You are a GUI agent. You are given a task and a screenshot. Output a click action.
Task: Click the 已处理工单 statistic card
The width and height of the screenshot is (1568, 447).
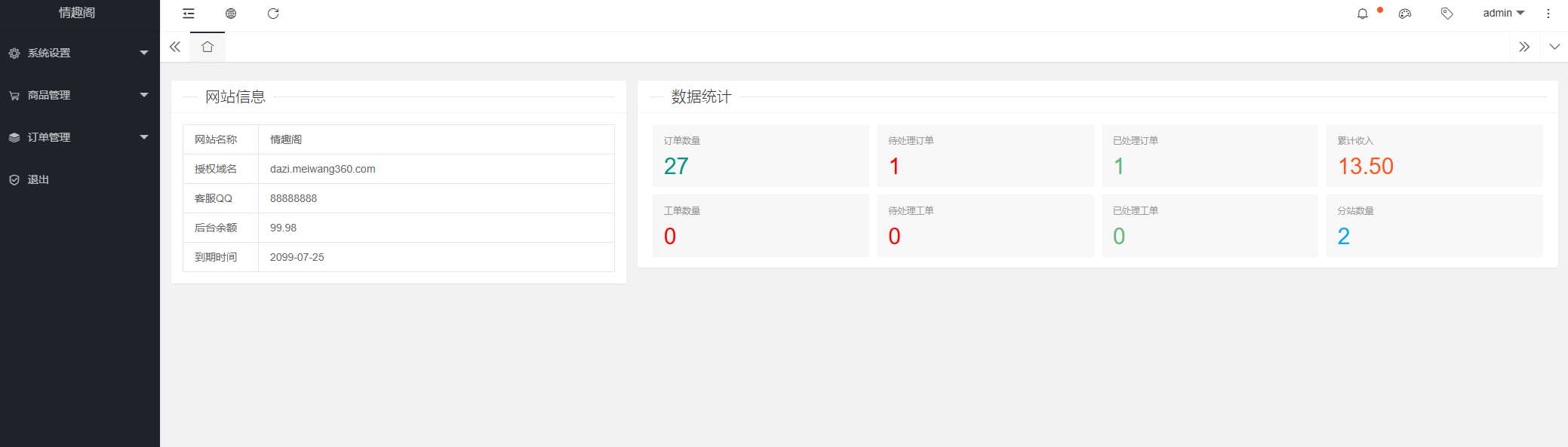tap(1210, 225)
